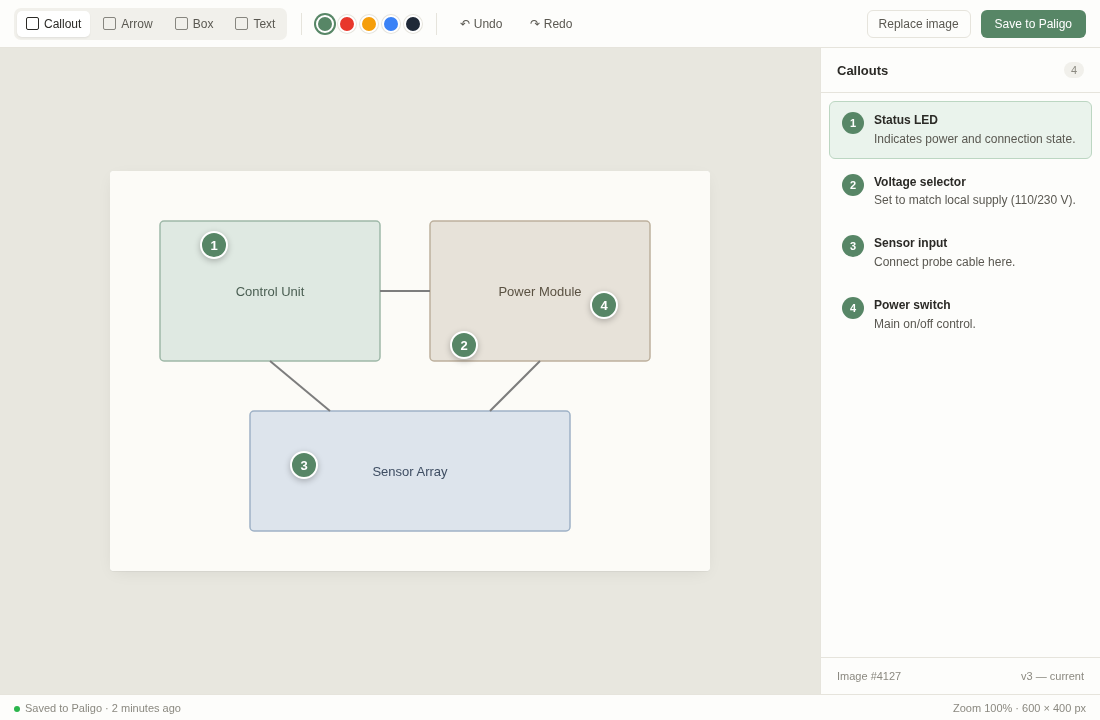The width and height of the screenshot is (1100, 720).
Task: Click the Power Module label
Action: coord(539,292)
